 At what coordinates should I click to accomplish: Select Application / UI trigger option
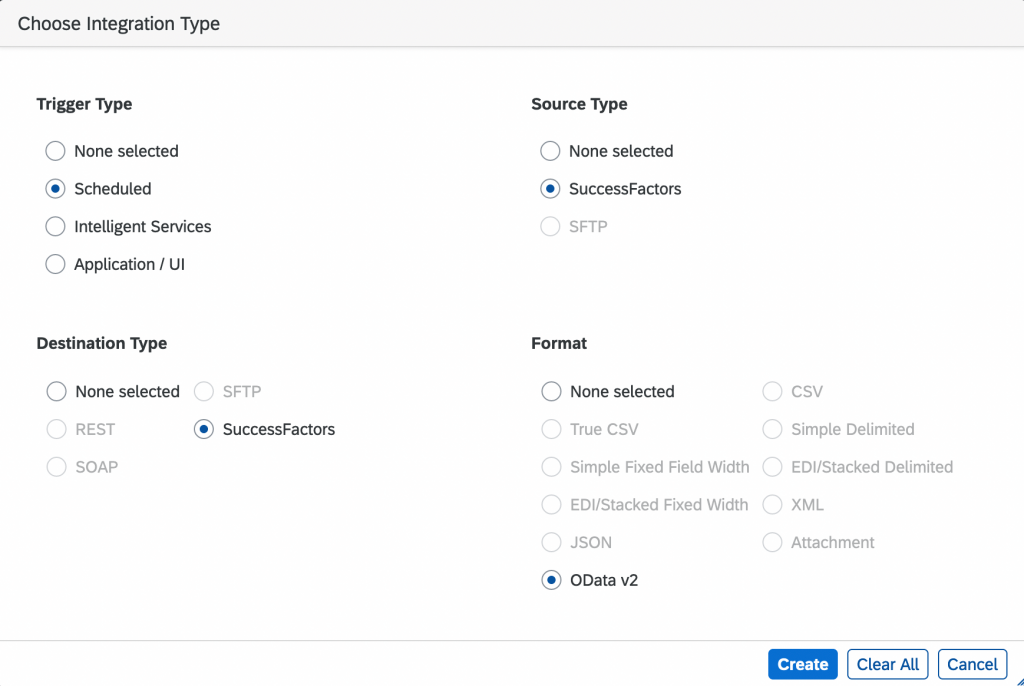pyautogui.click(x=56, y=265)
